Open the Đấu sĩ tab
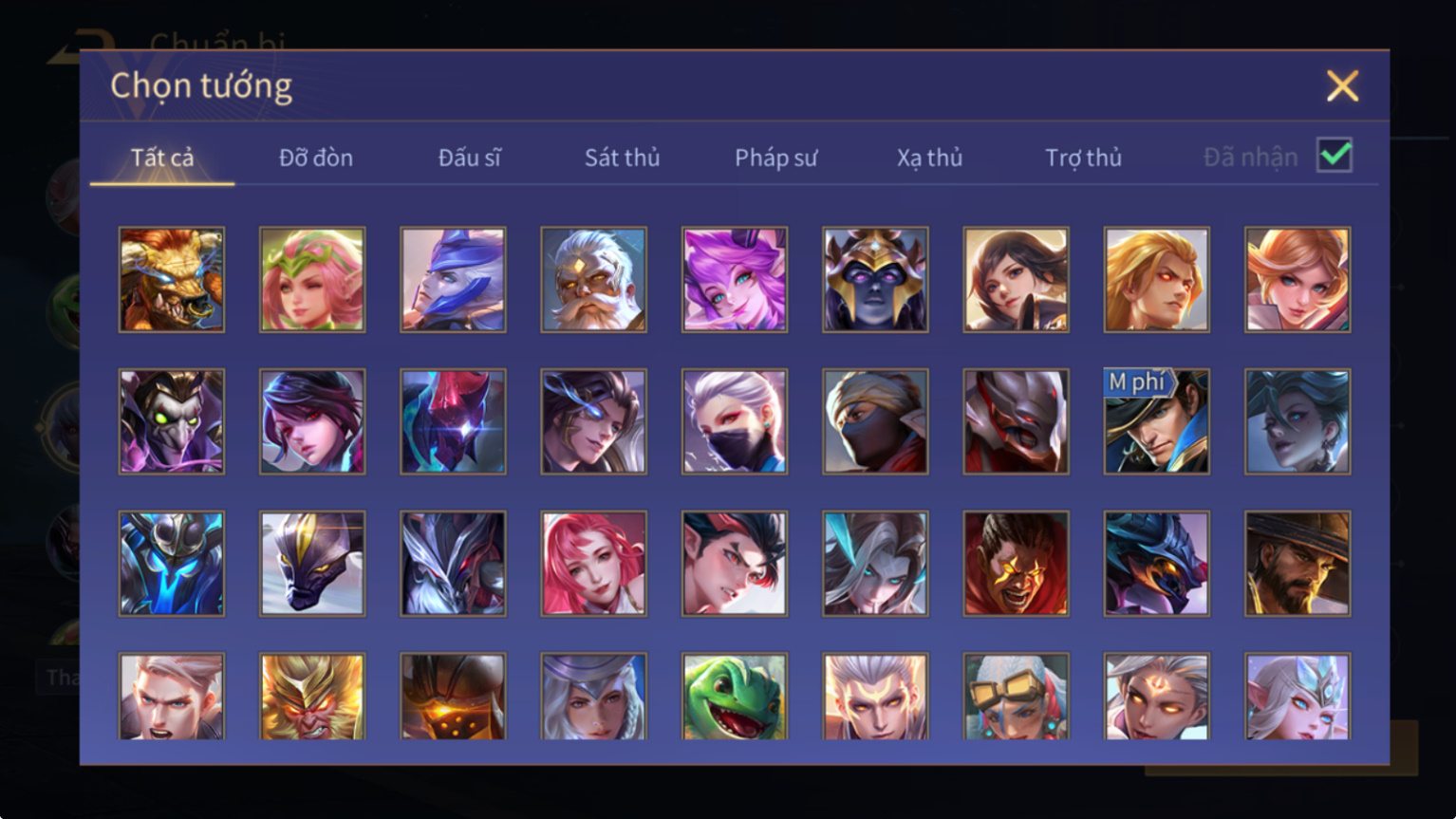Screen dimensions: 1456x819 coord(470,158)
